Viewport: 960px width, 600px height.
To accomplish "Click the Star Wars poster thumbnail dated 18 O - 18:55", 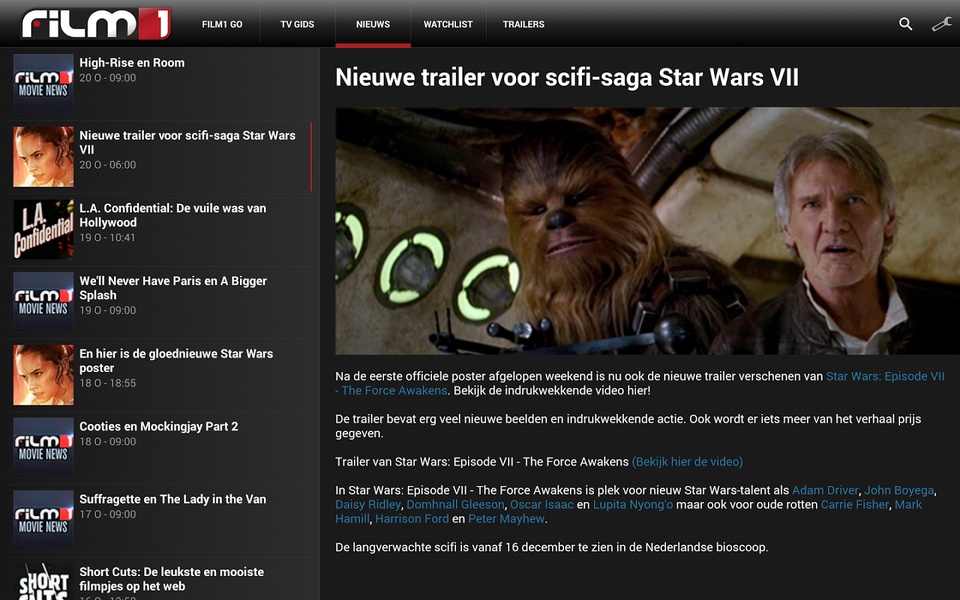I will tap(43, 375).
